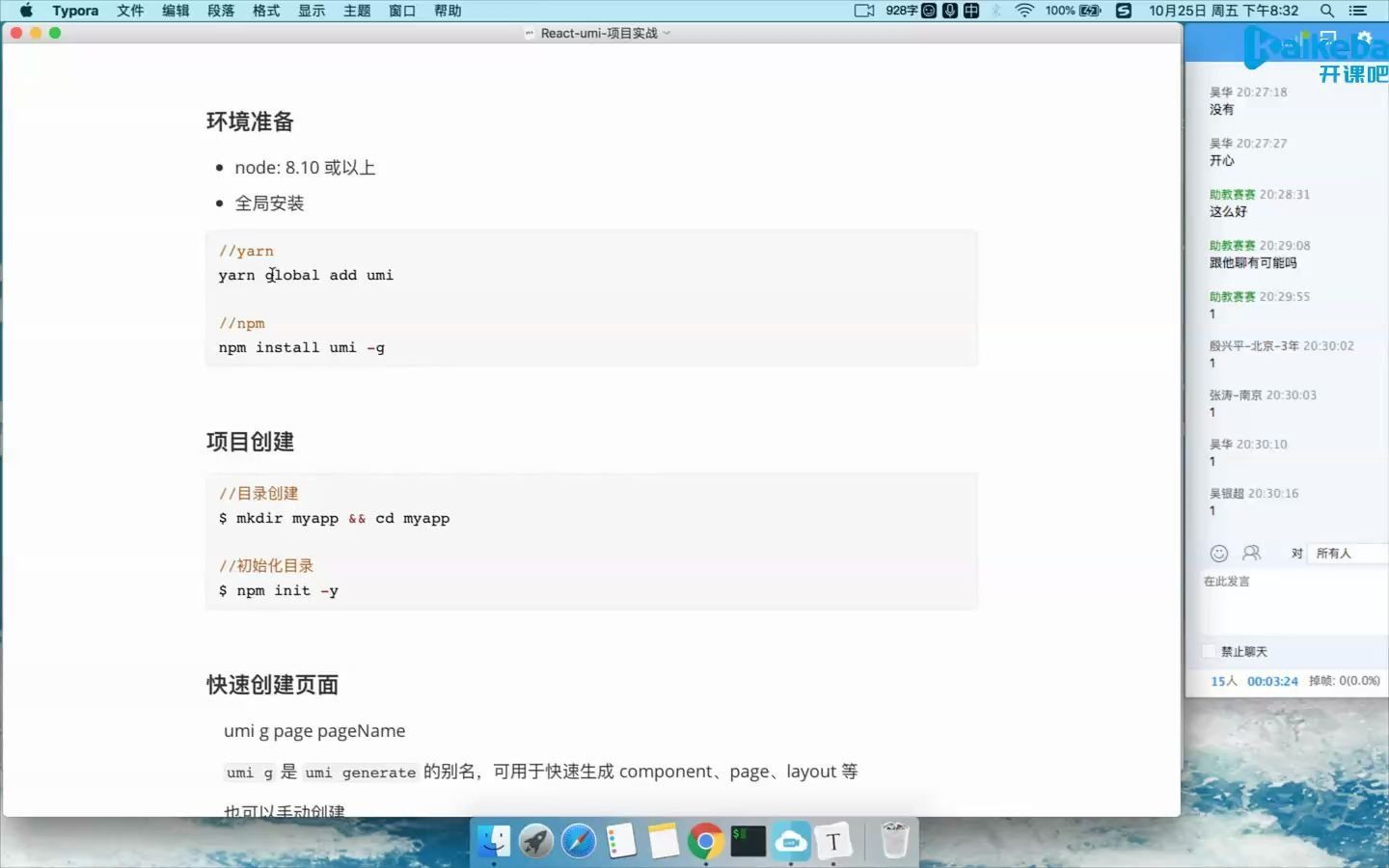Open the cloud live-class app in dock
The height and width of the screenshot is (868, 1389).
click(x=791, y=841)
